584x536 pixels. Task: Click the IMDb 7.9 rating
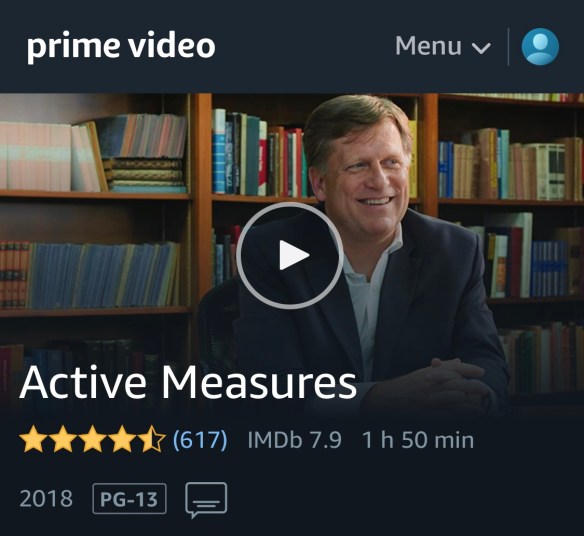294,440
